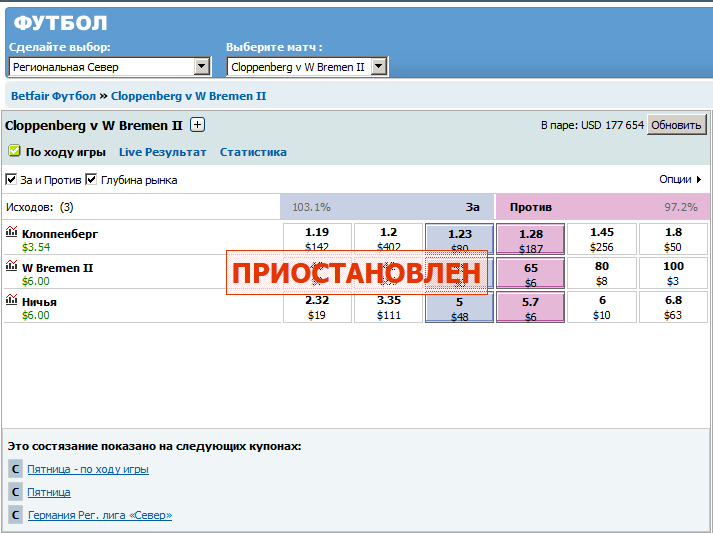Open the Региональная Север dropdown
The image size is (713, 533).
click(x=201, y=67)
